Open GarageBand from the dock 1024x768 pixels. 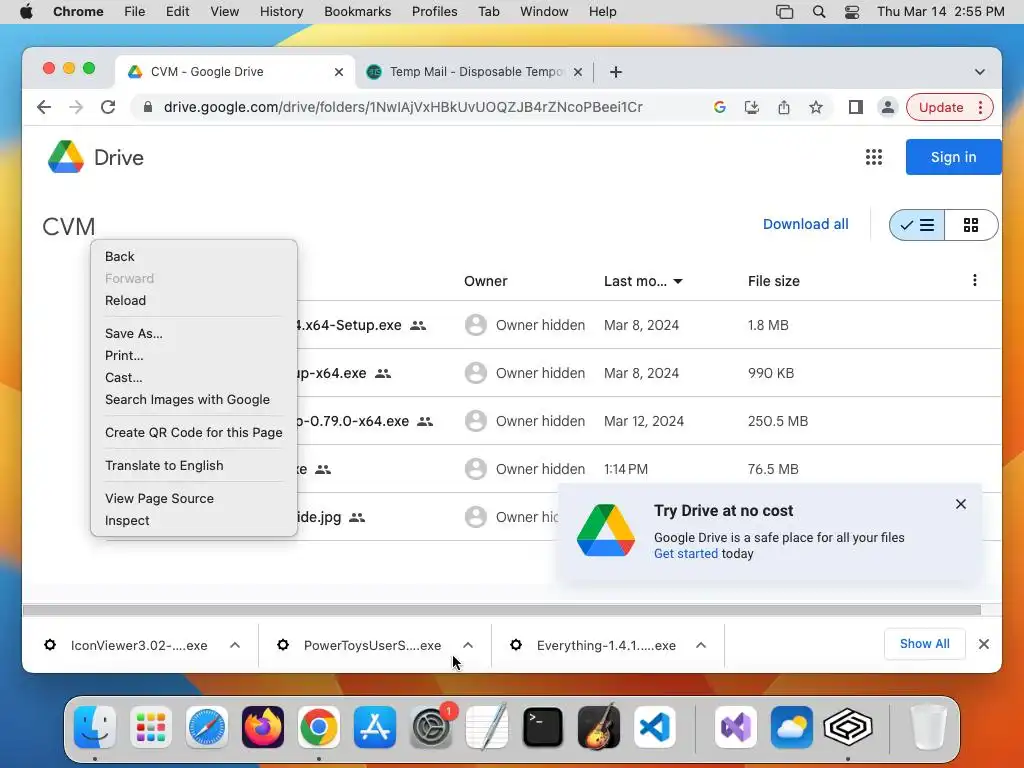[x=599, y=726]
